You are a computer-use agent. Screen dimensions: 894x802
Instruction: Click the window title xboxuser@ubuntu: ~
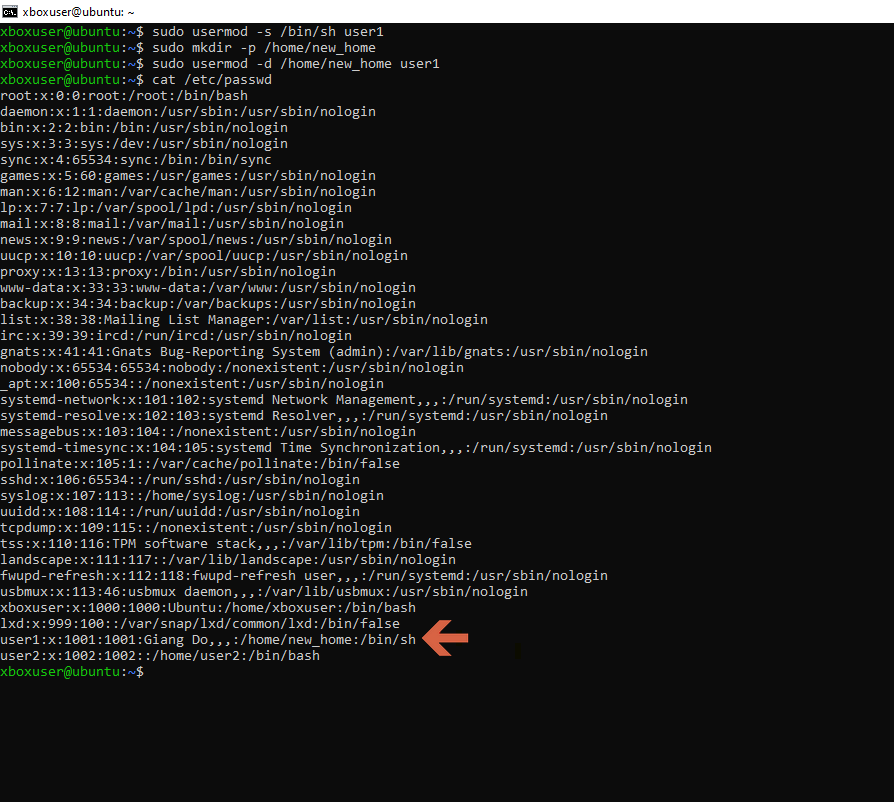click(x=78, y=11)
